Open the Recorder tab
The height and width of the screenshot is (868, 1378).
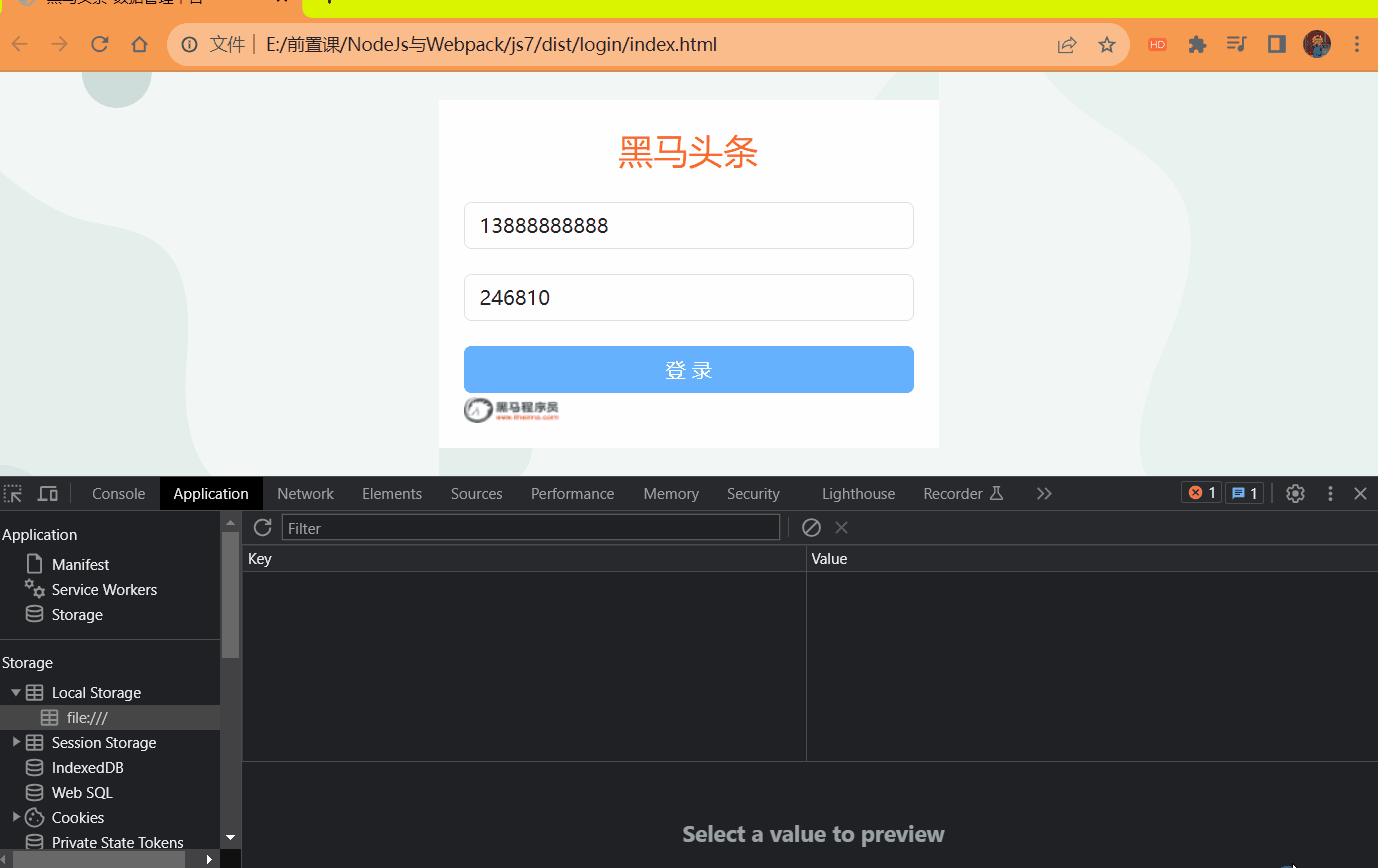pyautogui.click(x=963, y=493)
